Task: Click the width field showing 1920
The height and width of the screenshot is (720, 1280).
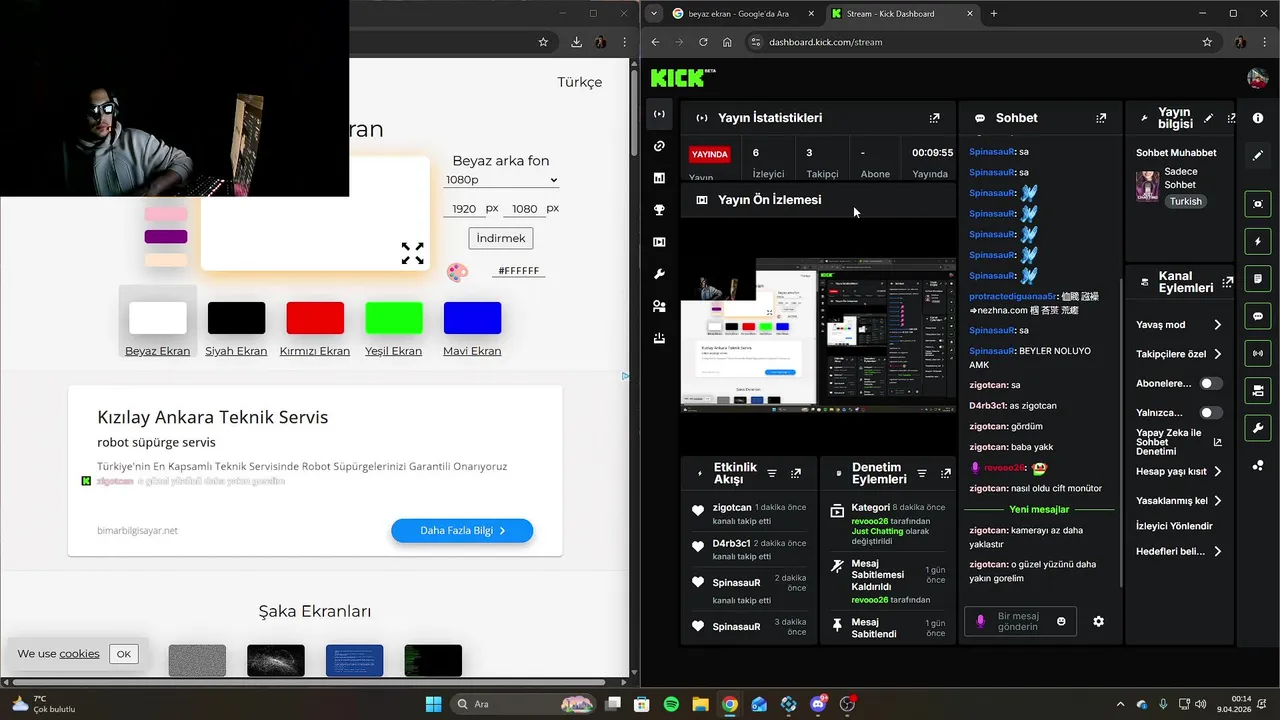Action: point(464,209)
